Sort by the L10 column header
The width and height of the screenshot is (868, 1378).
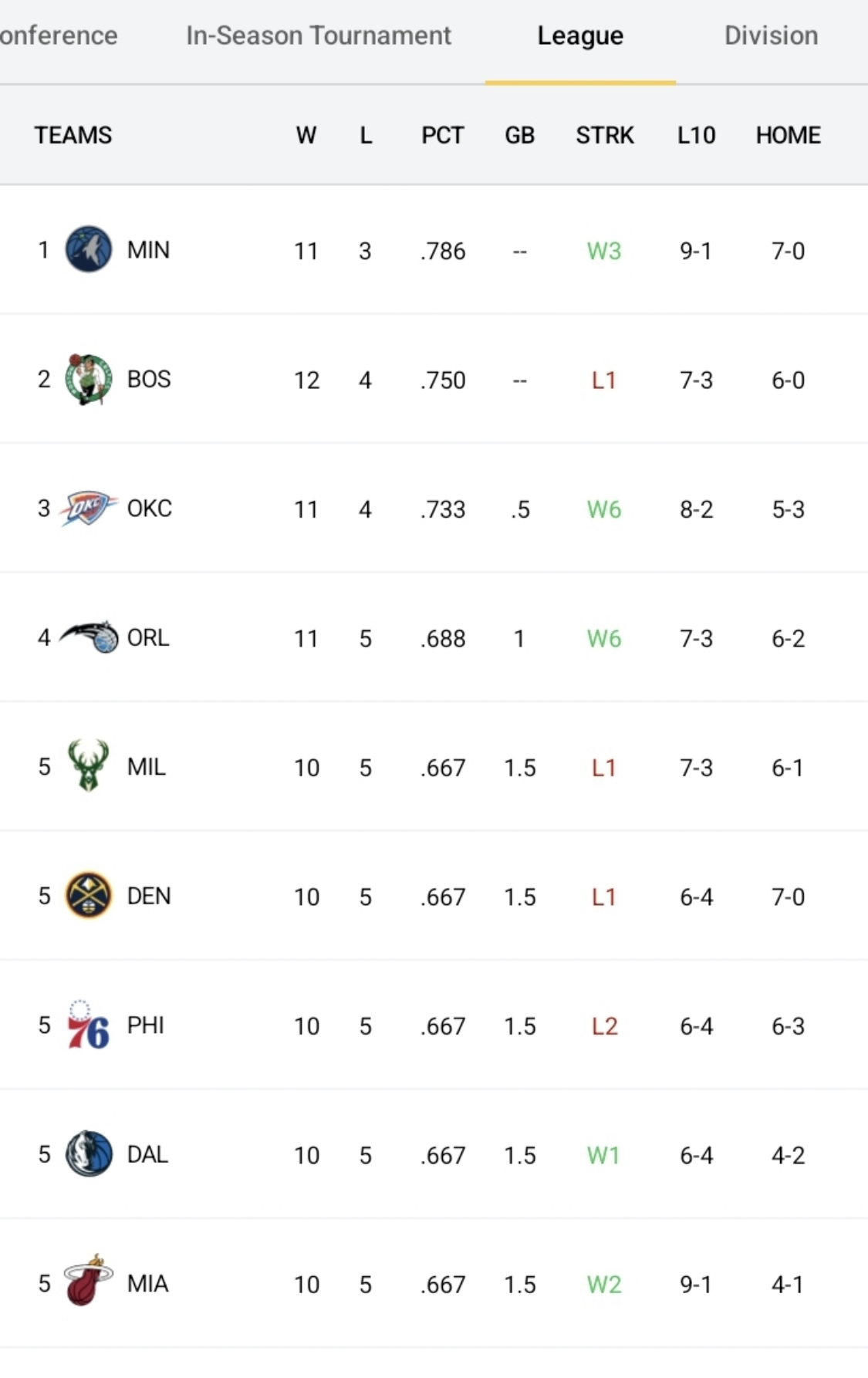tap(696, 135)
